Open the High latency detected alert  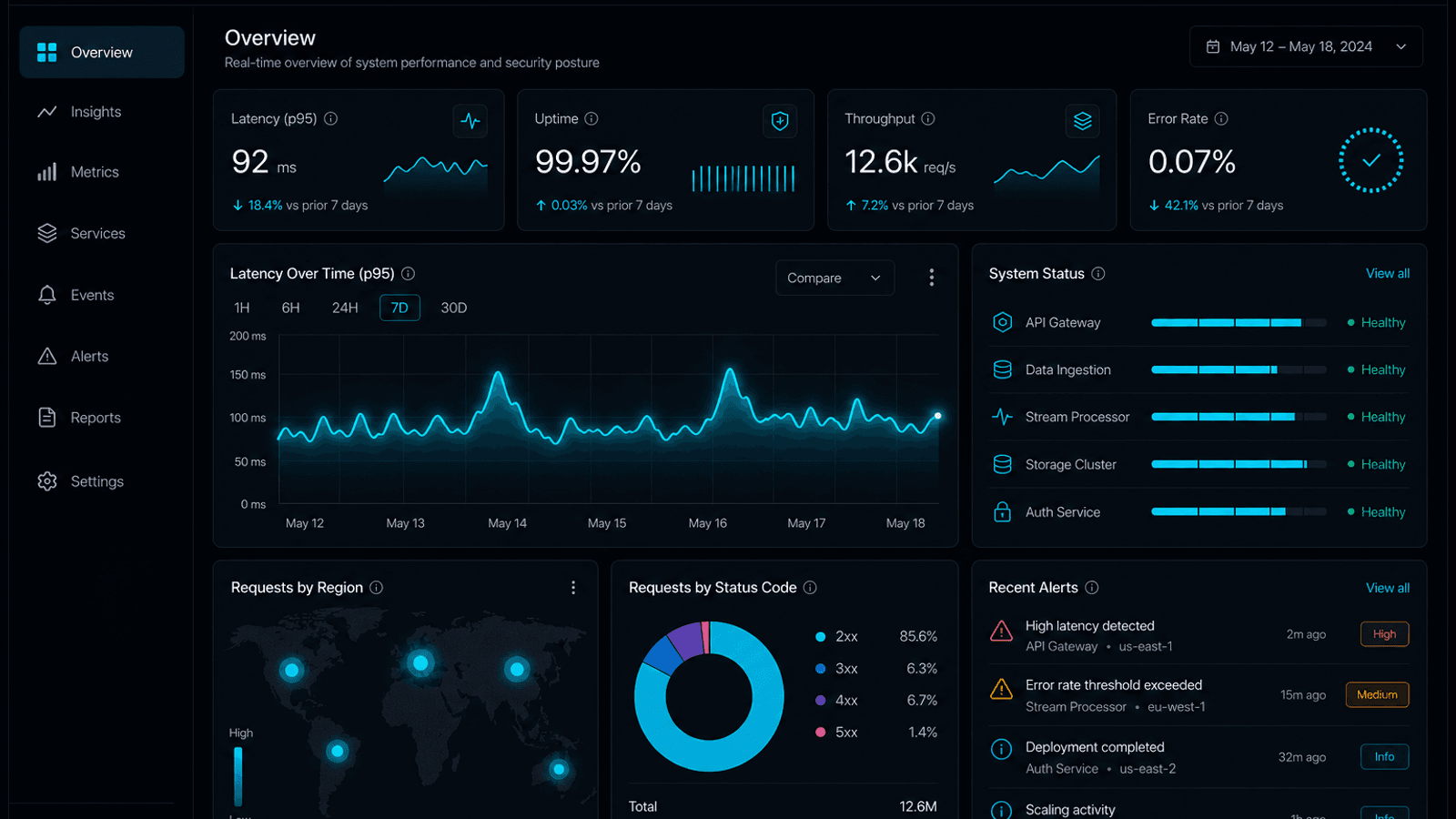(1198, 635)
